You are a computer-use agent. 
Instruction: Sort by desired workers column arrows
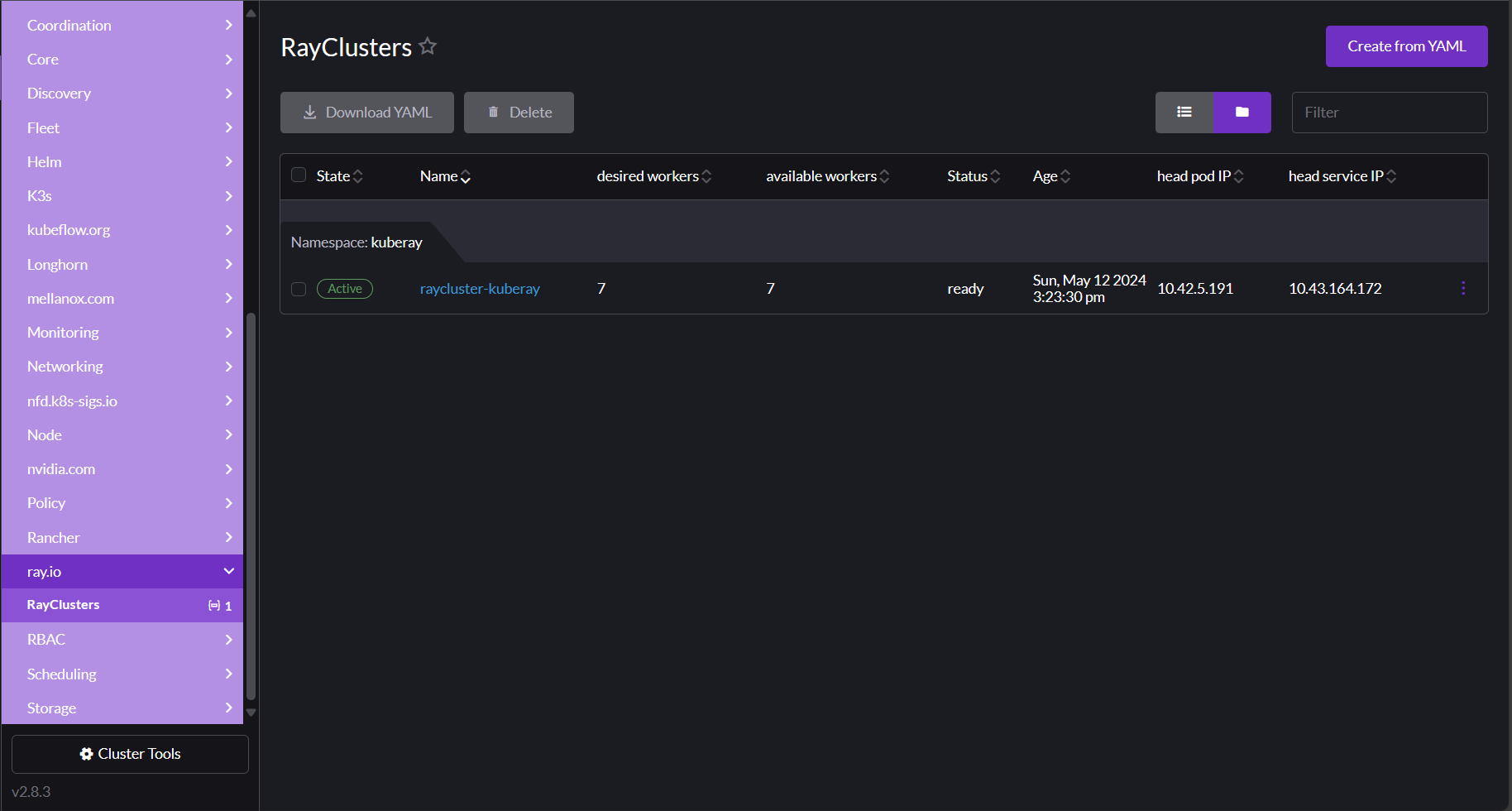tap(706, 176)
